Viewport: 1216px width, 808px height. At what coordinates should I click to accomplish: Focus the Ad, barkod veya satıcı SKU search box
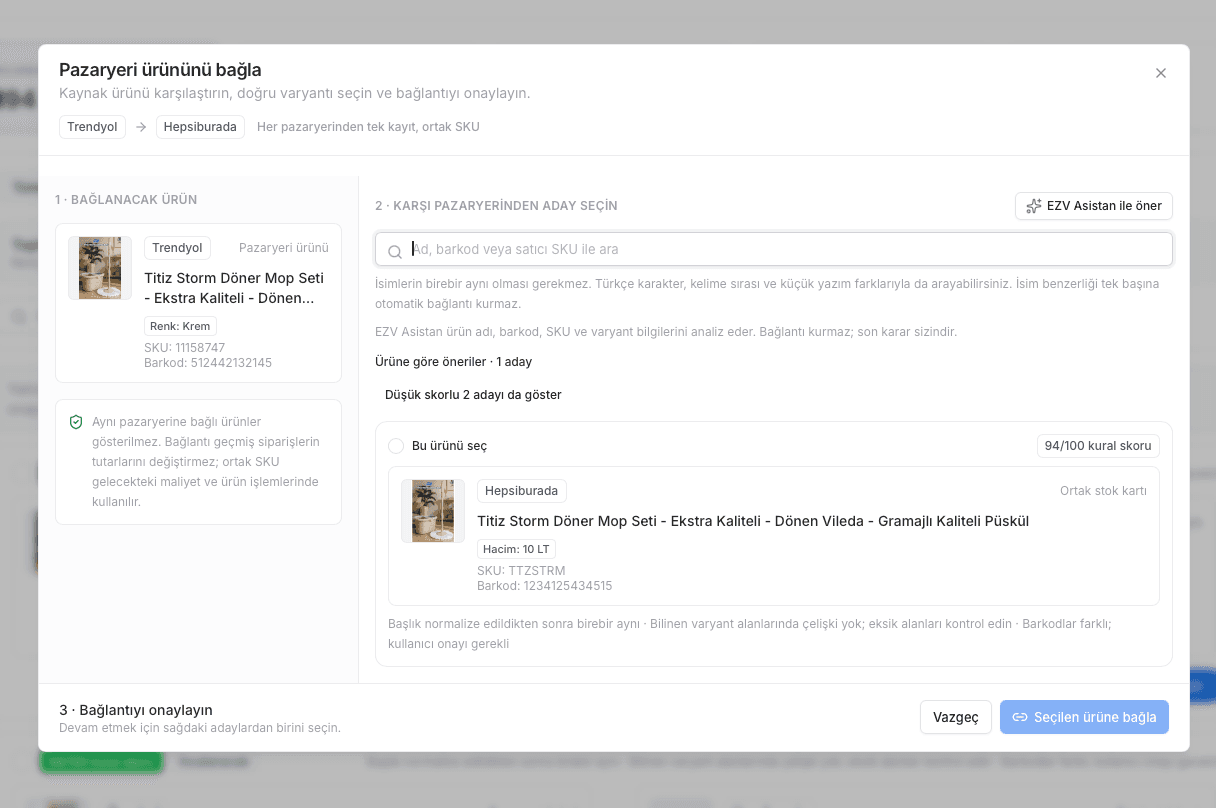coord(774,249)
